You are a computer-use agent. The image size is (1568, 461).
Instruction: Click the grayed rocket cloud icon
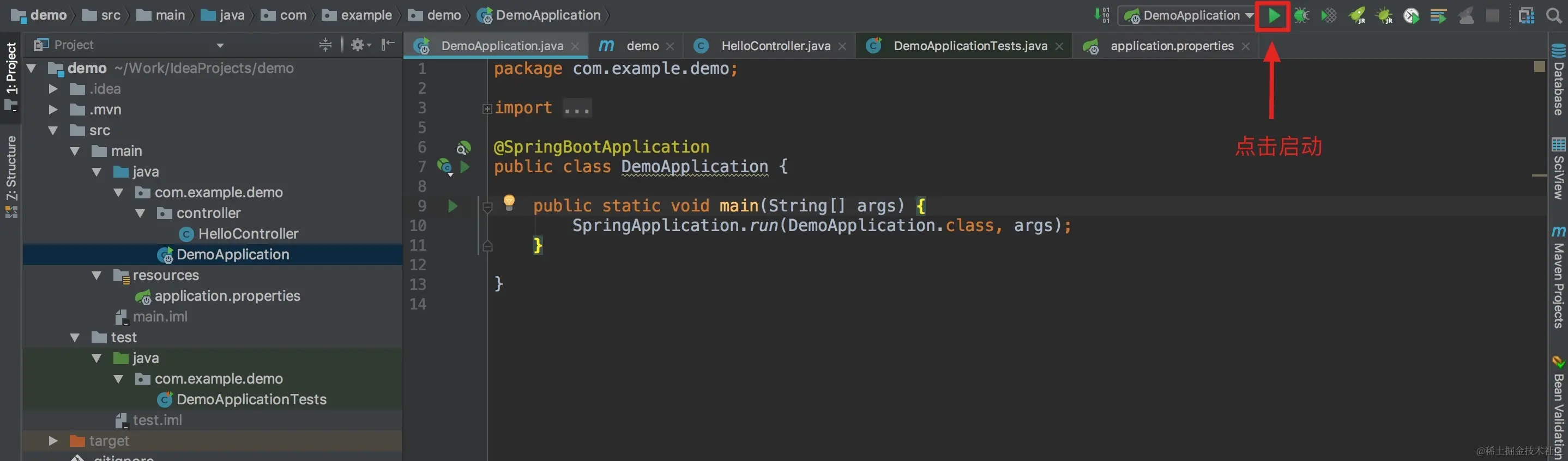point(1466,15)
